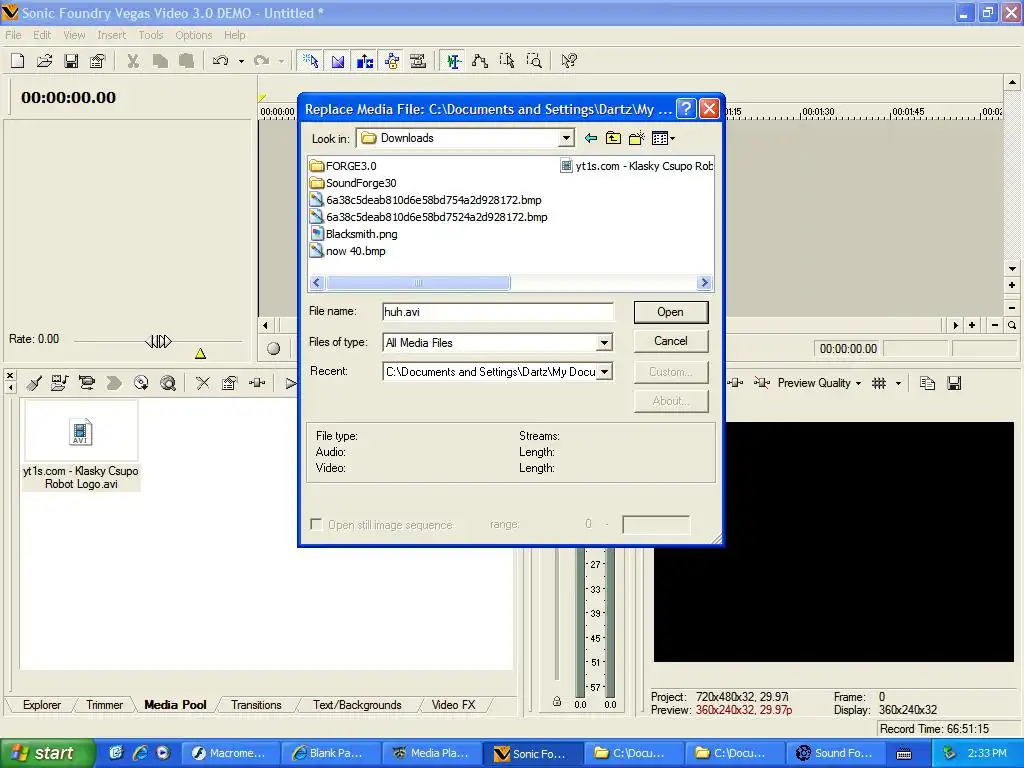
Task: Click the Save project floppy icon
Action: coord(71,61)
